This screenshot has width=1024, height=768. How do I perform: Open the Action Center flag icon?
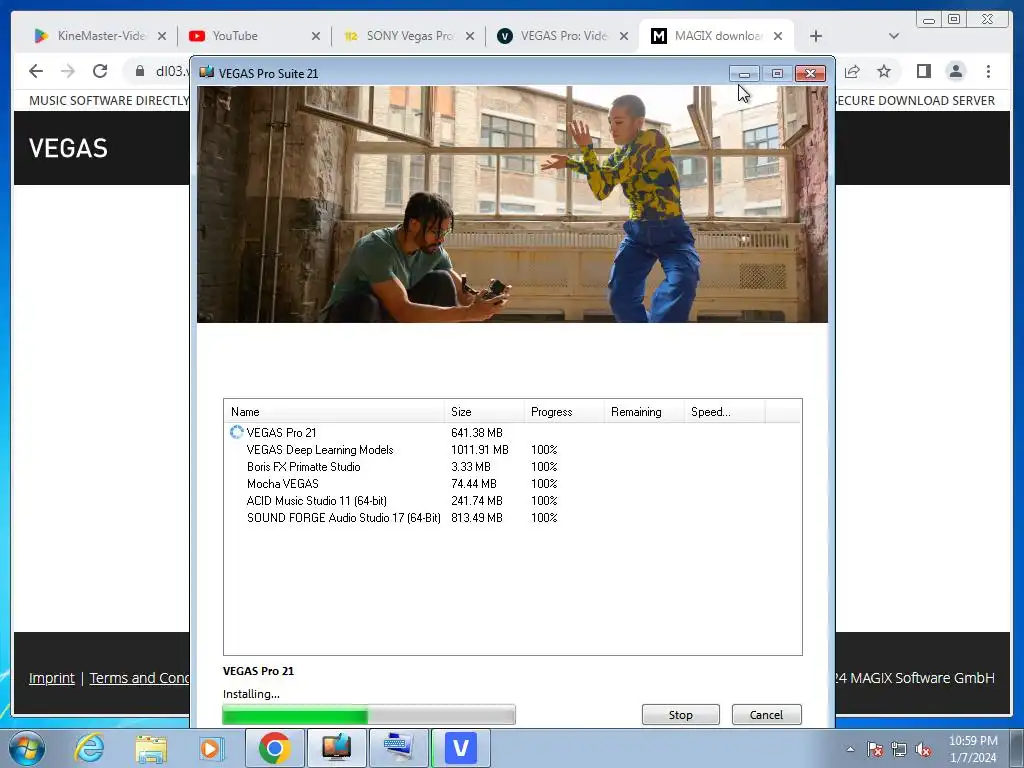tap(874, 749)
